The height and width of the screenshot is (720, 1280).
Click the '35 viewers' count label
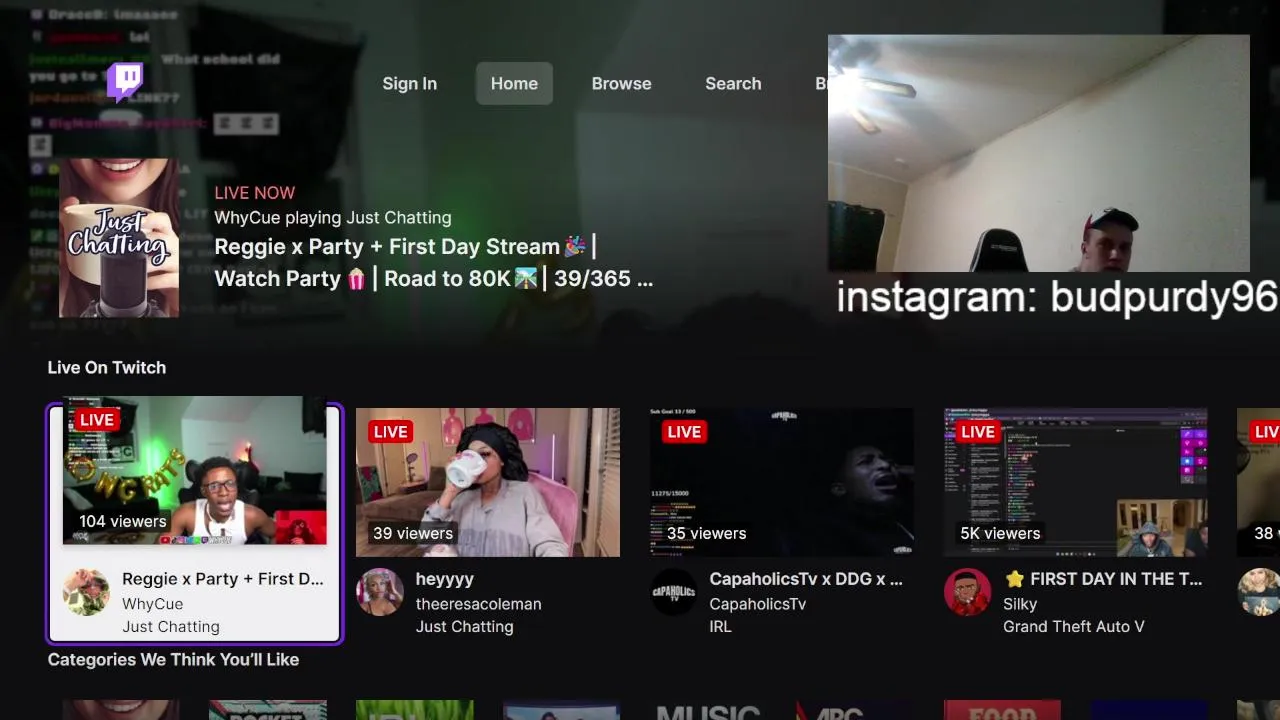click(x=707, y=533)
